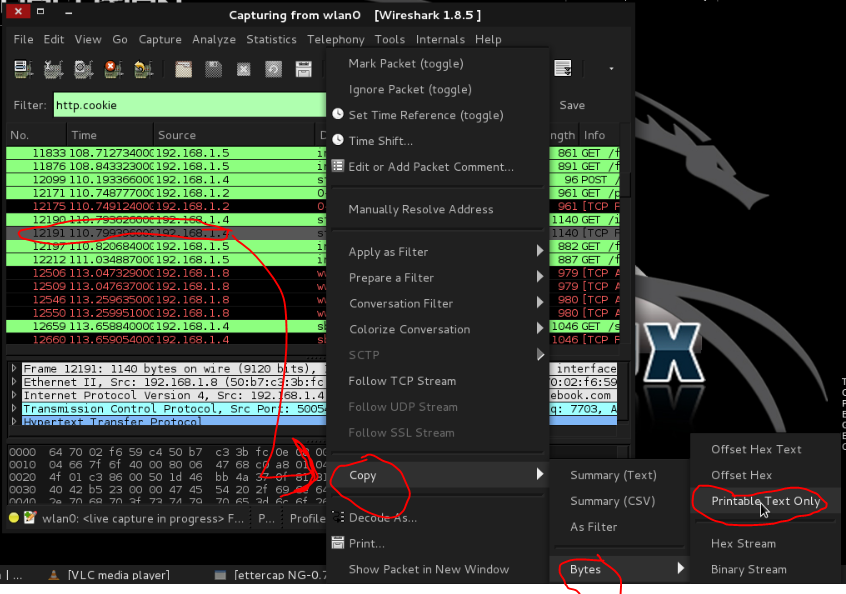The width and height of the screenshot is (846, 594).
Task: Choose Summary (Text) in Copy submenu
Action: click(613, 475)
